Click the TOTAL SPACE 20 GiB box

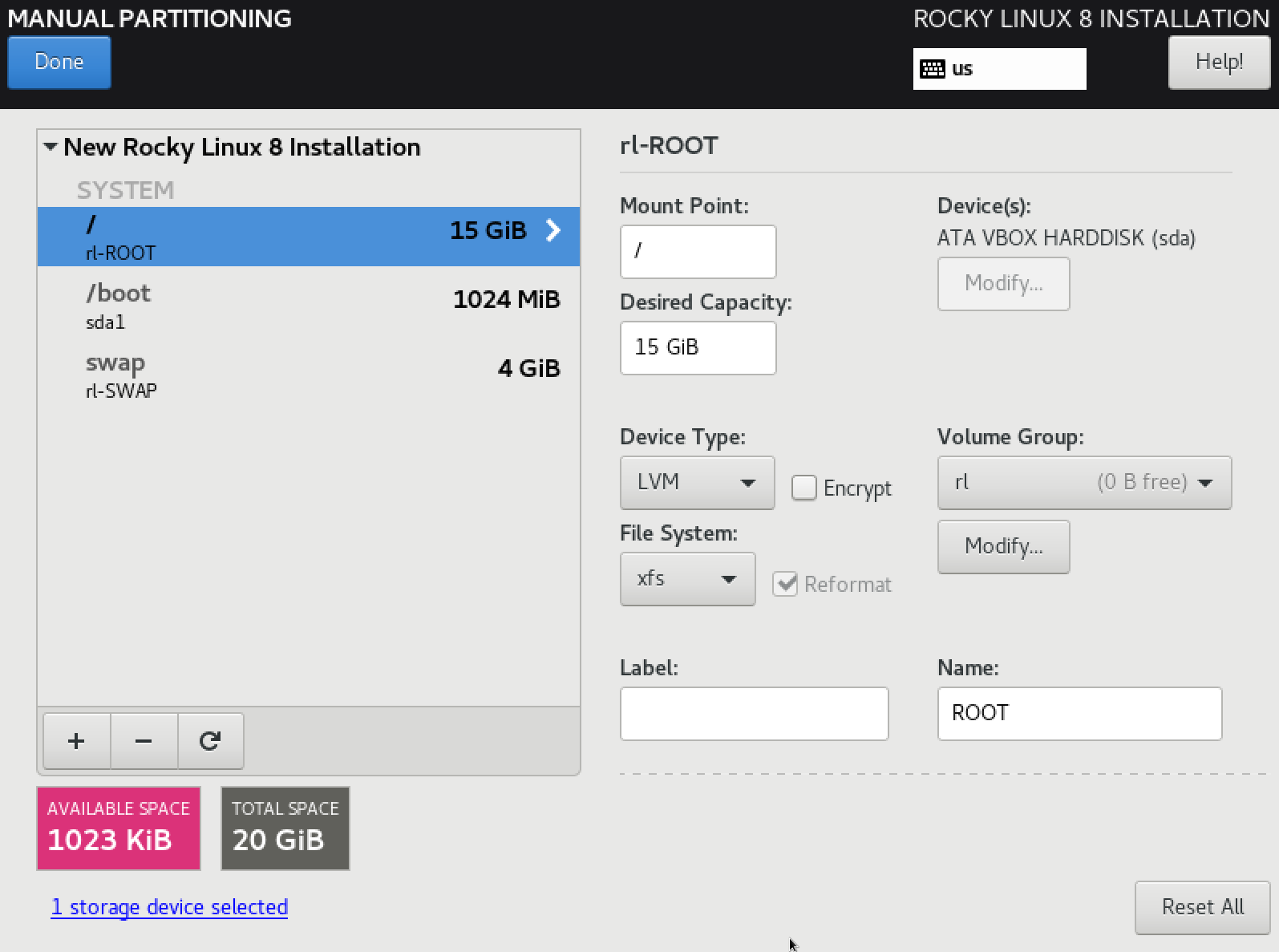pos(285,828)
